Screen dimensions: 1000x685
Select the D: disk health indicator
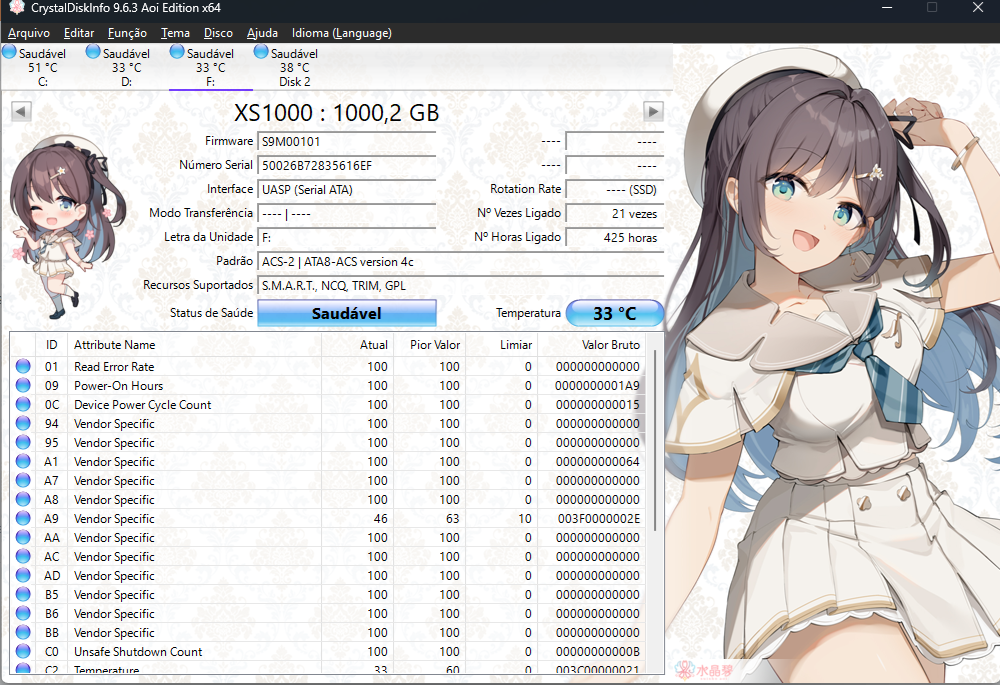tap(93, 52)
